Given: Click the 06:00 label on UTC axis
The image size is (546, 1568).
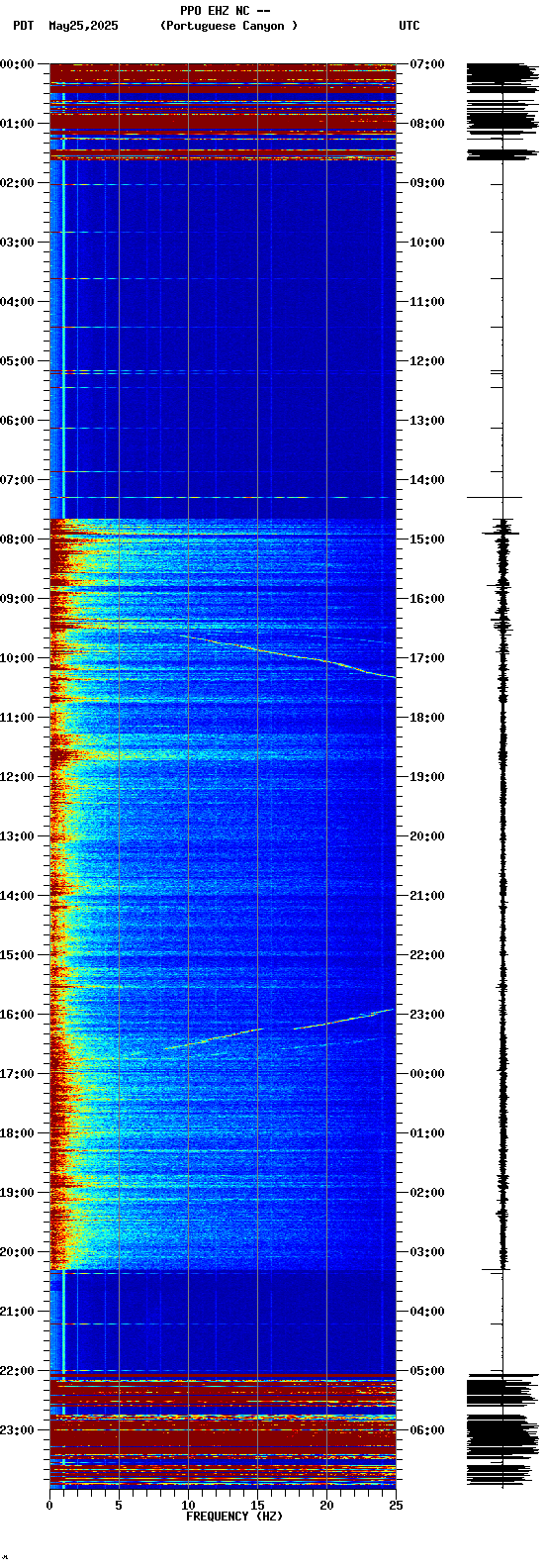Looking at the screenshot, I should 427,1430.
